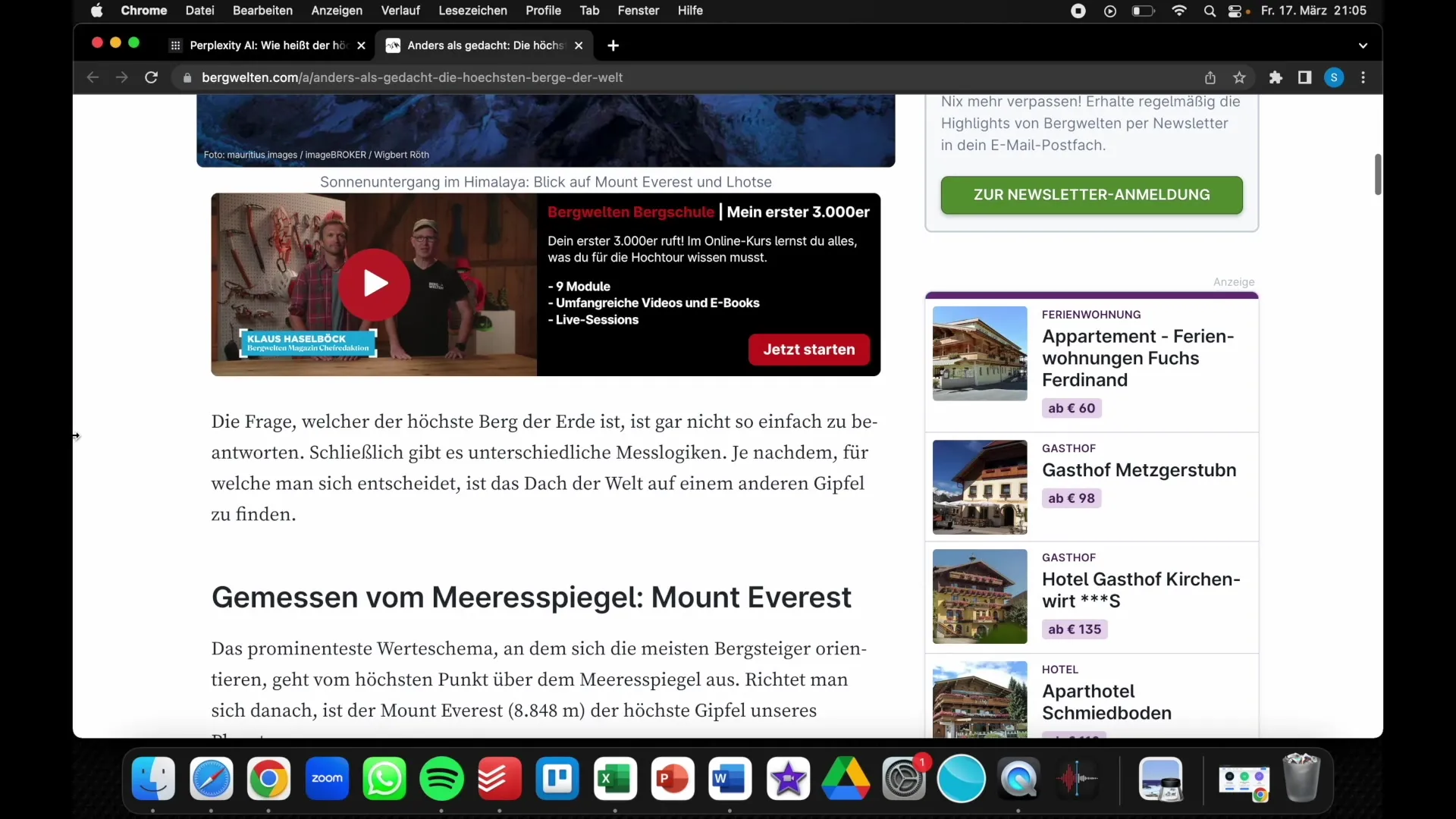Click 'Jetzt starten' button to start course
This screenshot has height=819, width=1456.
[809, 349]
